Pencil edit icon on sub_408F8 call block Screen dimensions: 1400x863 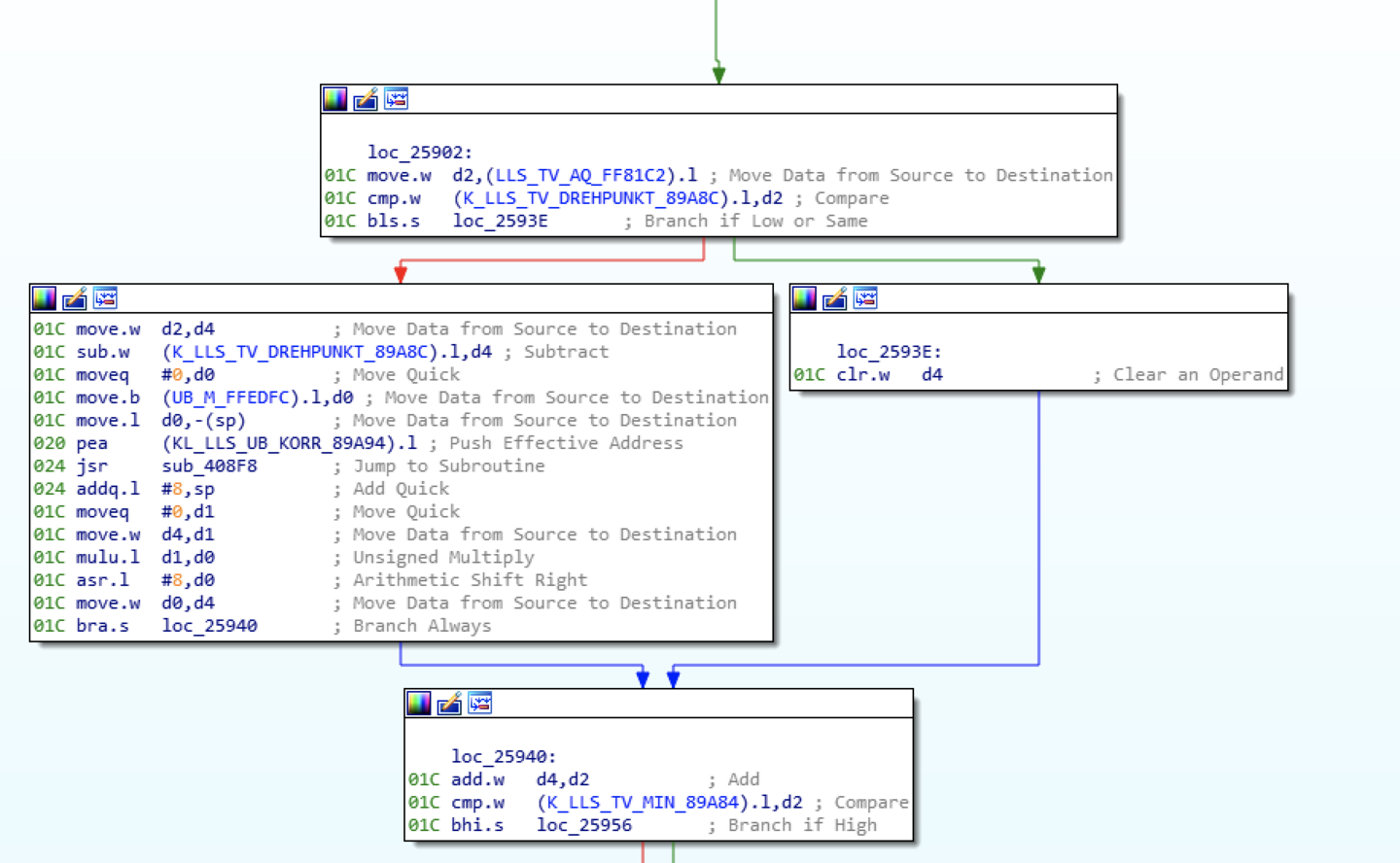tap(75, 298)
